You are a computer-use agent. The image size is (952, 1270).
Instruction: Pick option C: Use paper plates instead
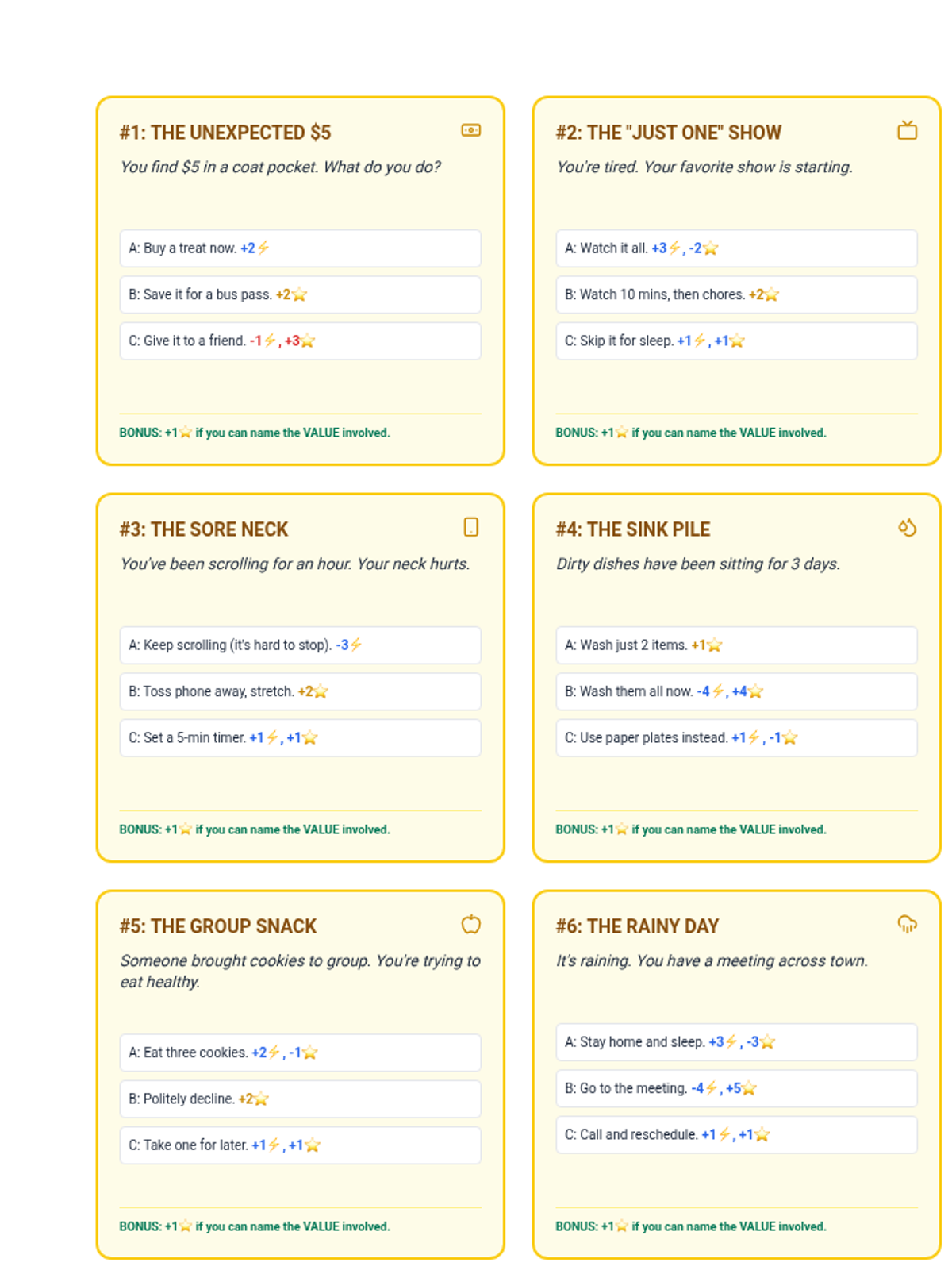736,737
